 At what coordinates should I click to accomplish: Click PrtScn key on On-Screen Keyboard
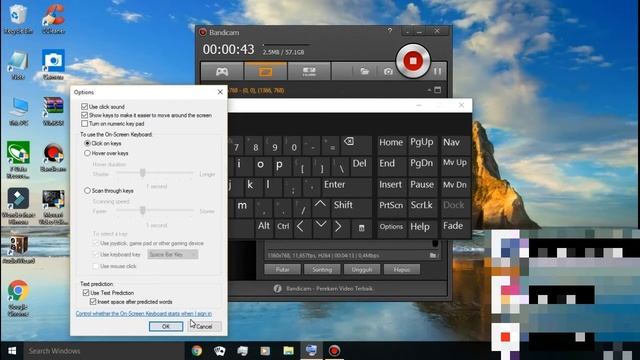pyautogui.click(x=391, y=207)
